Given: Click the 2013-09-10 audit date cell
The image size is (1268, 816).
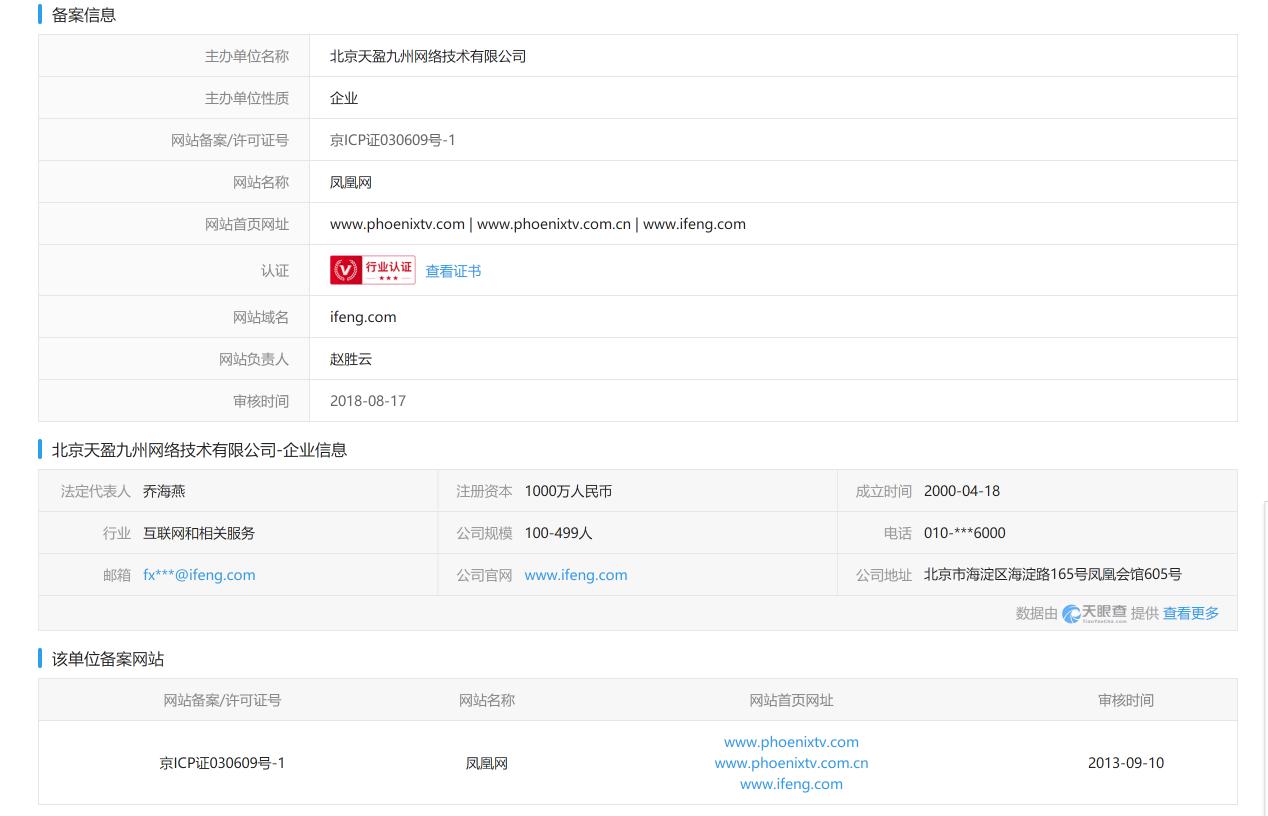Looking at the screenshot, I should pyautogui.click(x=1125, y=762).
